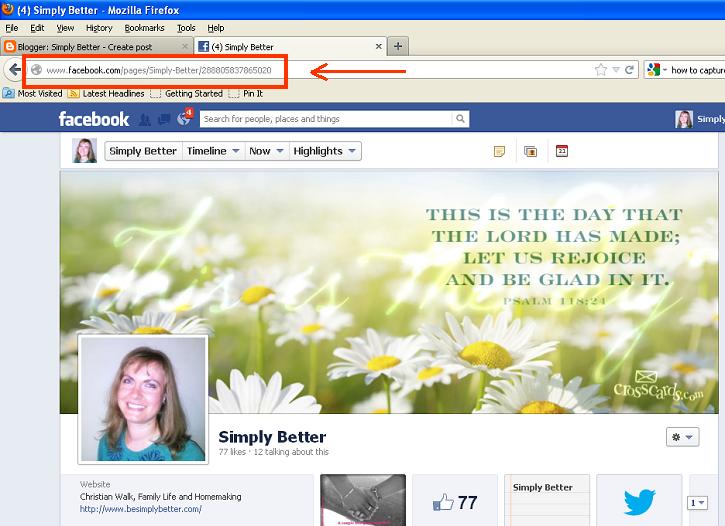Image resolution: width=725 pixels, height=526 pixels.
Task: Open the address bar history dropdown arrow
Action: click(616, 70)
